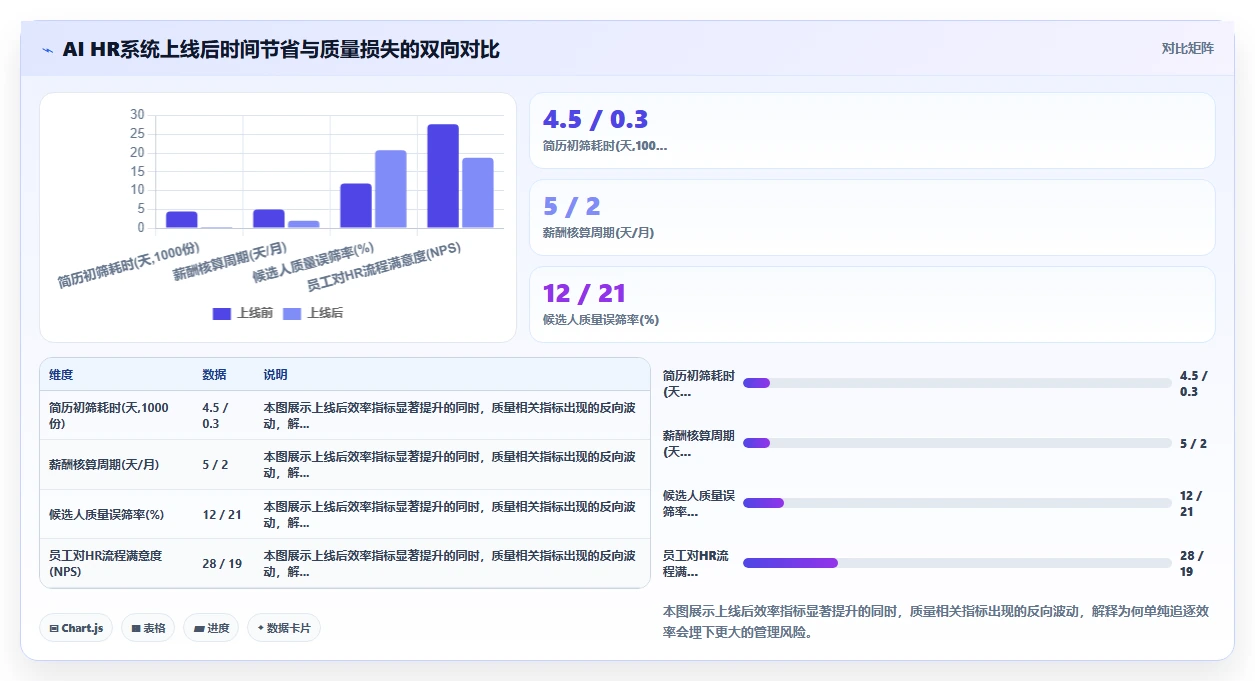1255x681 pixels.
Task: Click the 员工对HR流程满 progress bar
Action: coord(957,563)
